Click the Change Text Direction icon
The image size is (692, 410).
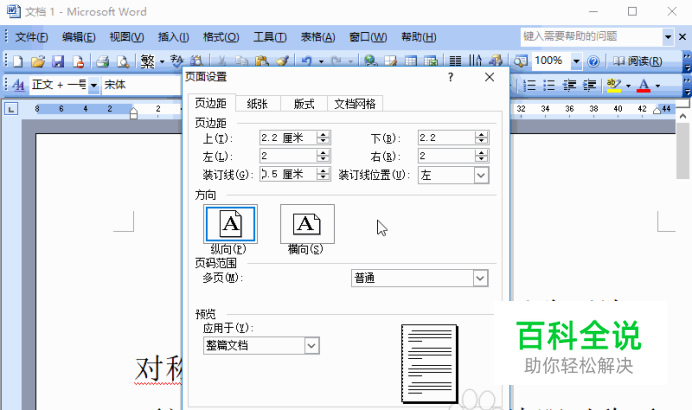coord(475,61)
